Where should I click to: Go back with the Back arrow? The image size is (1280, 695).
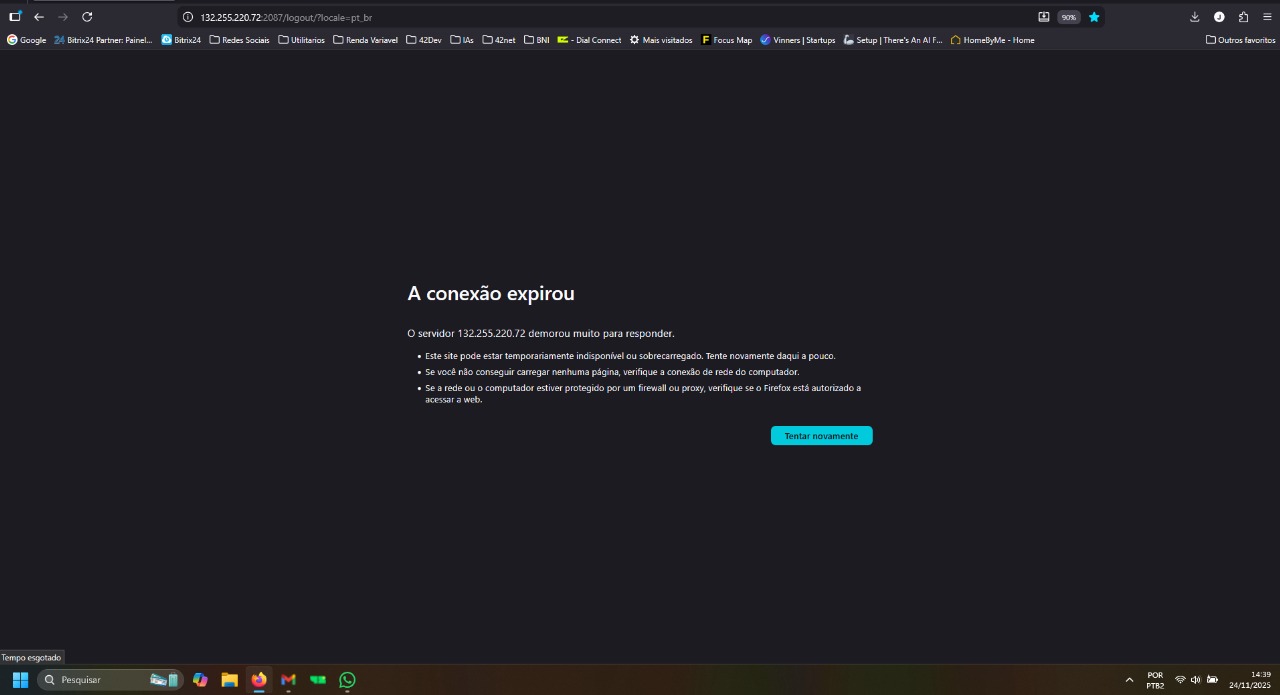pos(39,17)
